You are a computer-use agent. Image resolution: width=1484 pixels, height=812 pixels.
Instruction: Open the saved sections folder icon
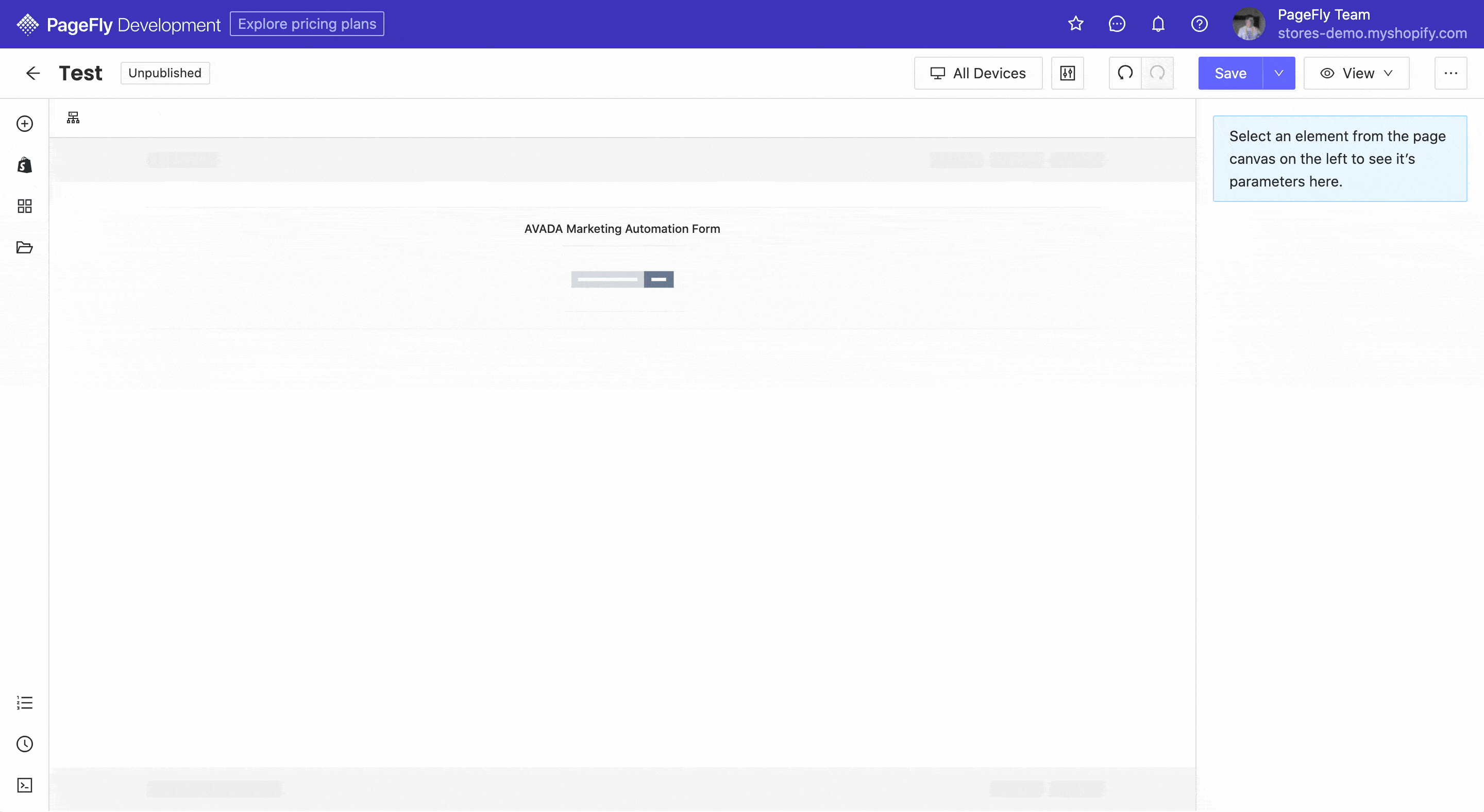pos(25,248)
